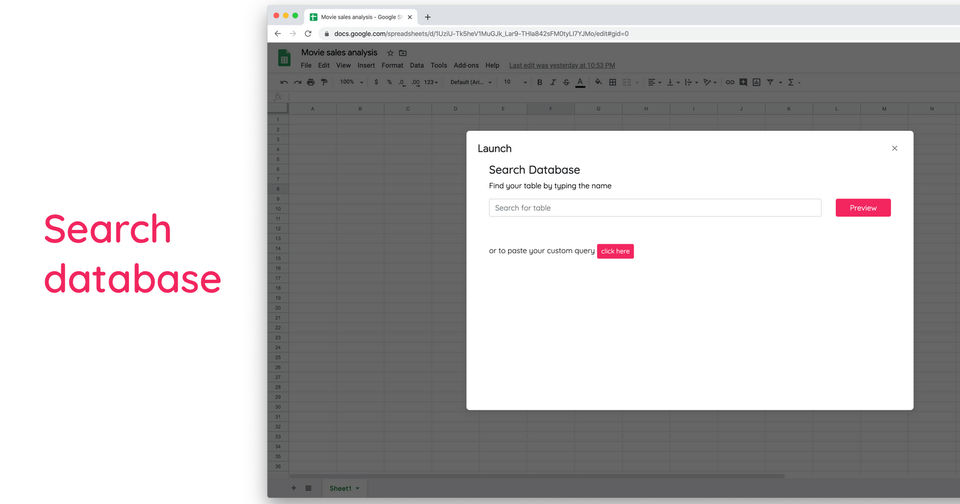Click the pink 'click here' custom query button
Image resolution: width=960 pixels, height=504 pixels.
click(x=615, y=251)
